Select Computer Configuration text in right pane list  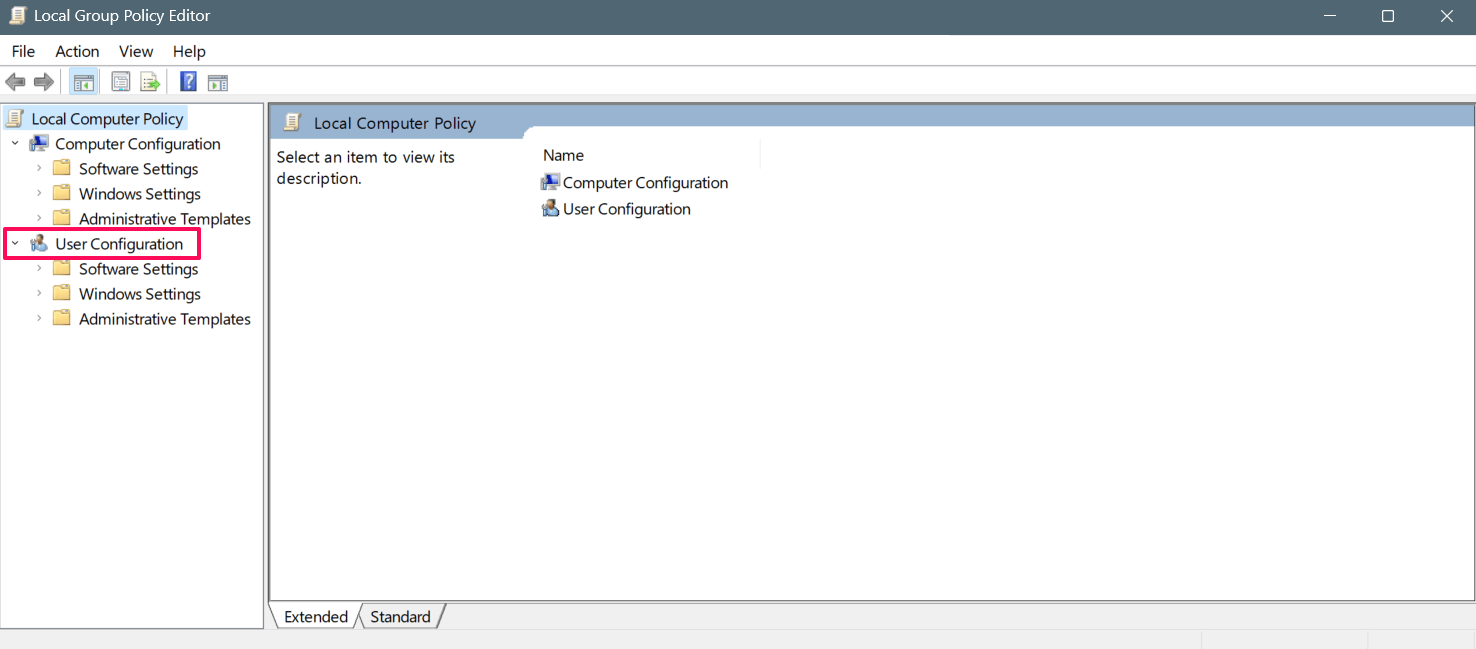coord(645,183)
